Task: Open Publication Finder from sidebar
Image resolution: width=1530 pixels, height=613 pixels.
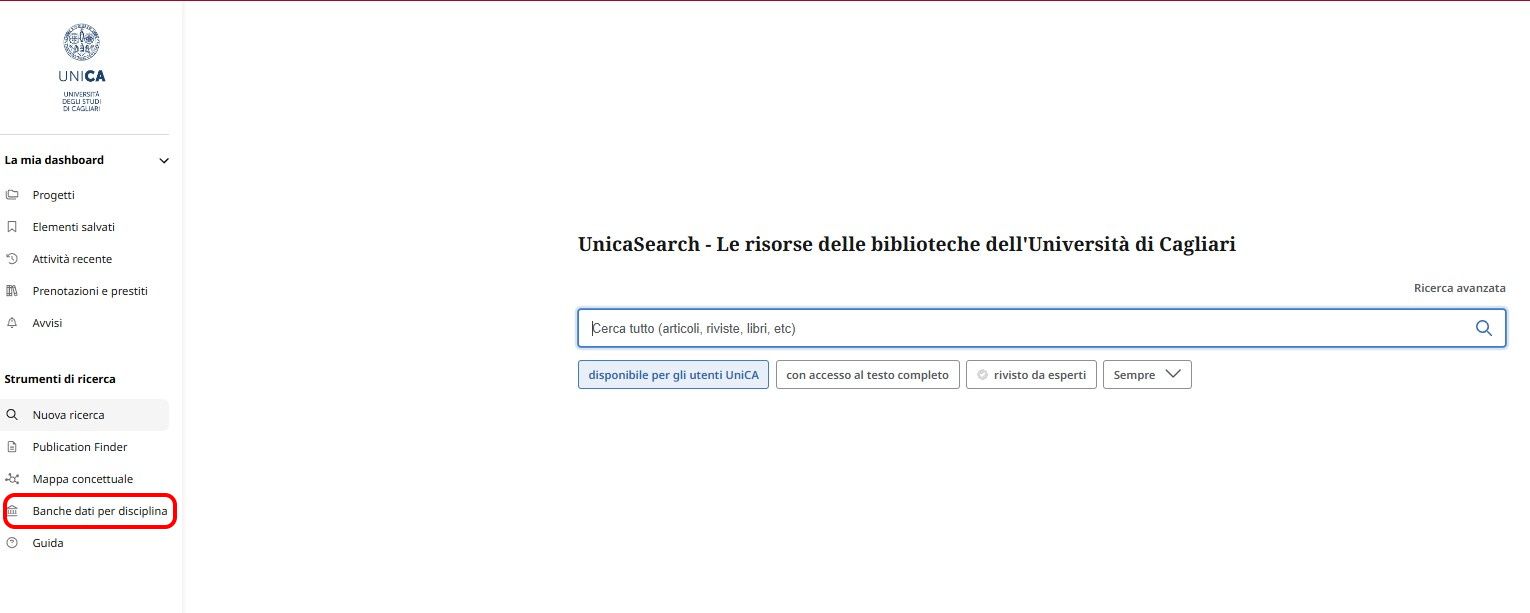Action: (x=80, y=447)
